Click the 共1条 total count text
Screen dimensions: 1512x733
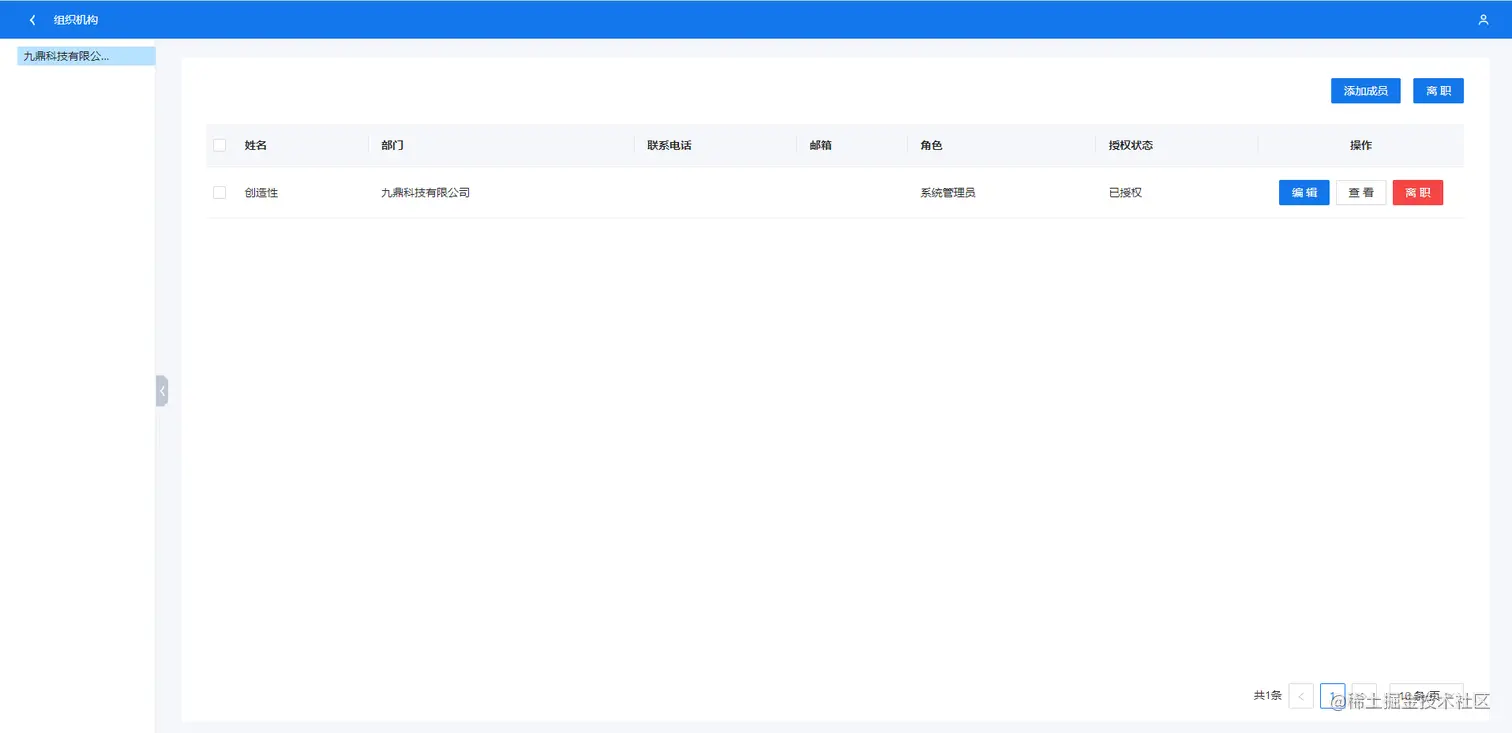click(1267, 695)
